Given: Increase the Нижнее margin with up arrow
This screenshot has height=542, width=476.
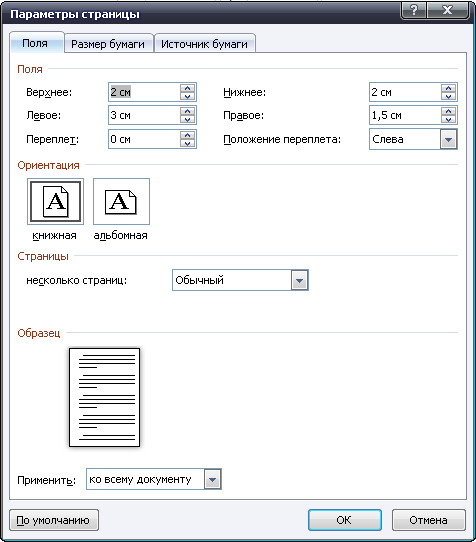Looking at the screenshot, I should coord(448,88).
